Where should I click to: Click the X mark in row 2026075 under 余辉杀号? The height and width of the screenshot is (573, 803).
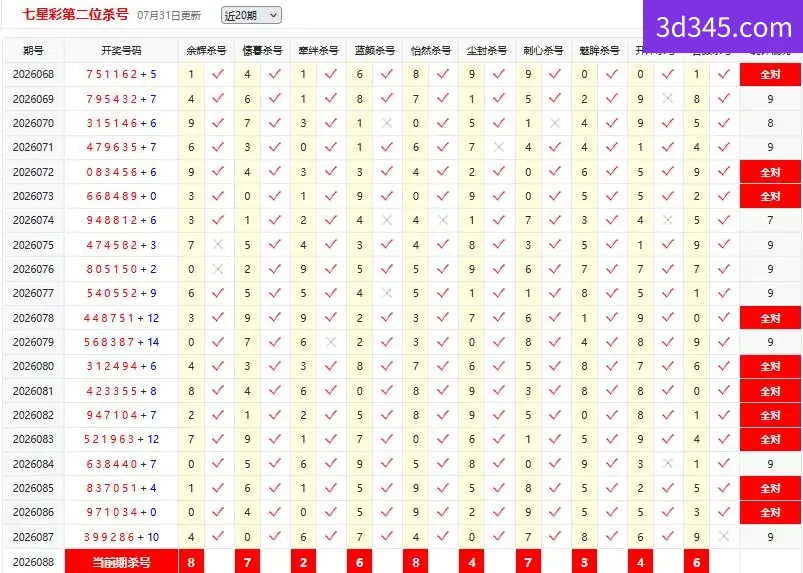click(x=218, y=244)
